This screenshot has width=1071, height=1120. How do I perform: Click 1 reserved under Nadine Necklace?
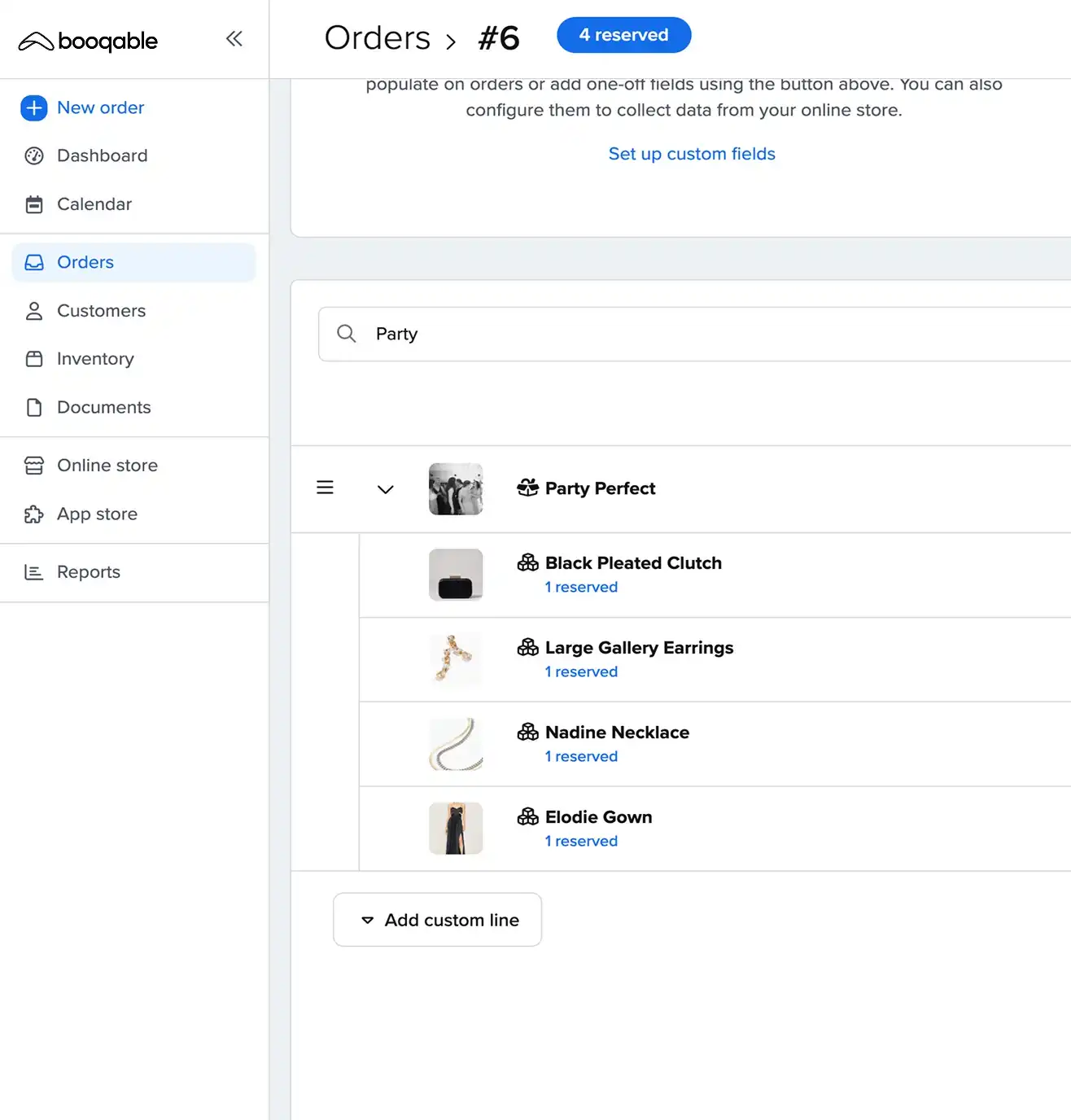pyautogui.click(x=581, y=756)
